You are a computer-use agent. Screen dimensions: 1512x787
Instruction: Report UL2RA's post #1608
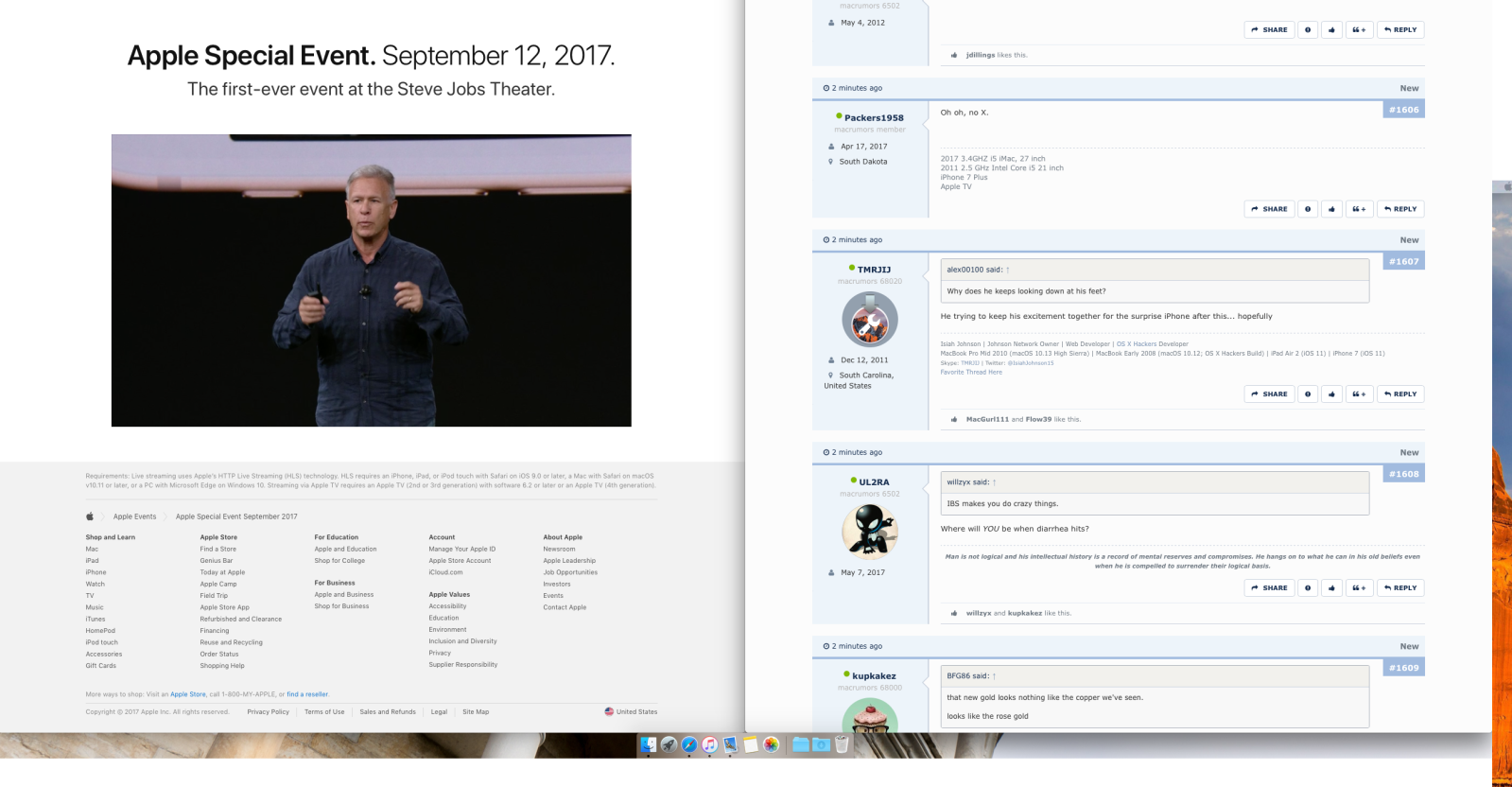pyautogui.click(x=1308, y=587)
